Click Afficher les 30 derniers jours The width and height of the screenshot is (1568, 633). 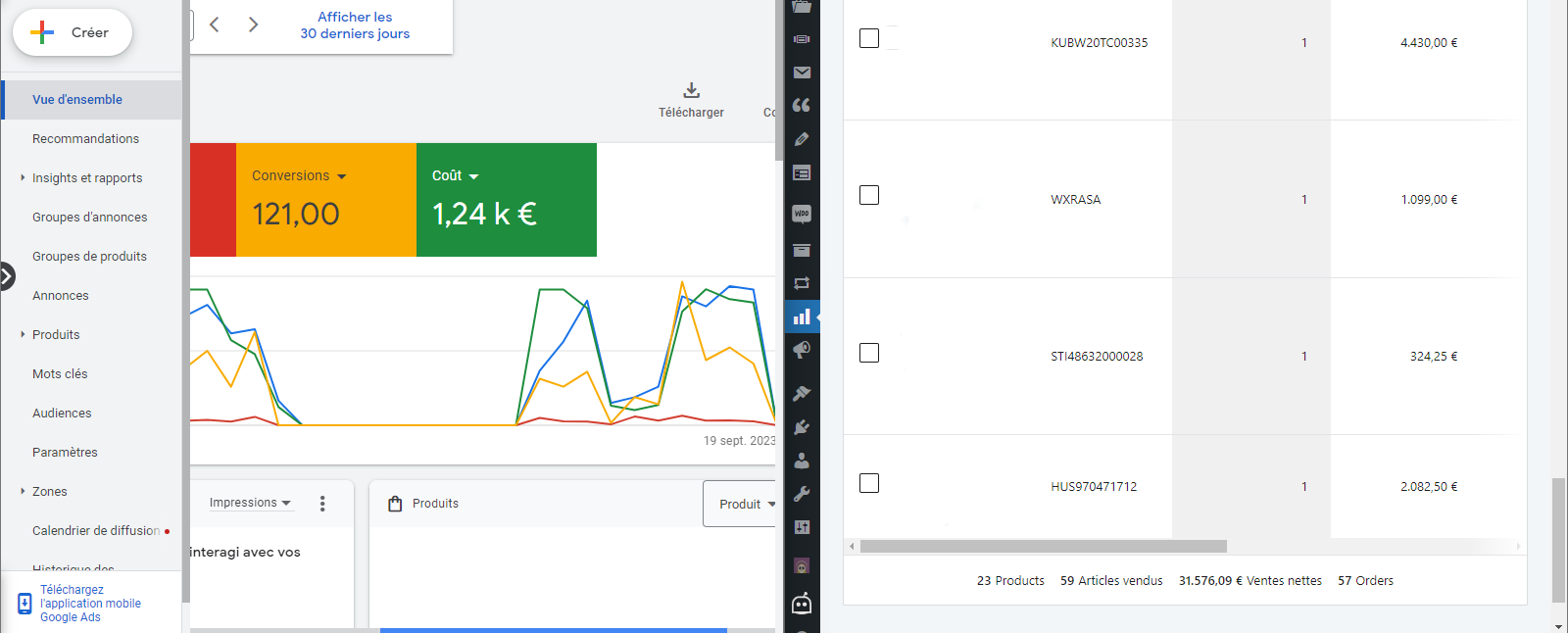tap(355, 25)
